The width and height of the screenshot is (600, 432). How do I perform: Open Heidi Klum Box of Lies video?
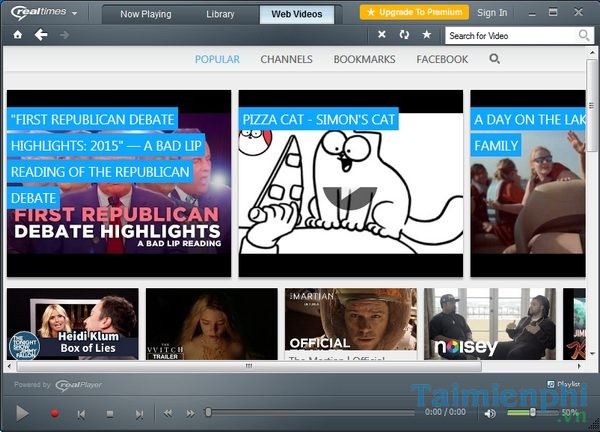[x=73, y=324]
